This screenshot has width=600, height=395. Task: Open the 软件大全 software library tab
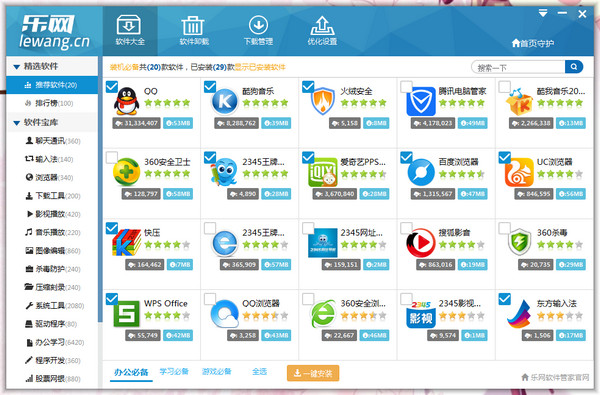tap(130, 31)
